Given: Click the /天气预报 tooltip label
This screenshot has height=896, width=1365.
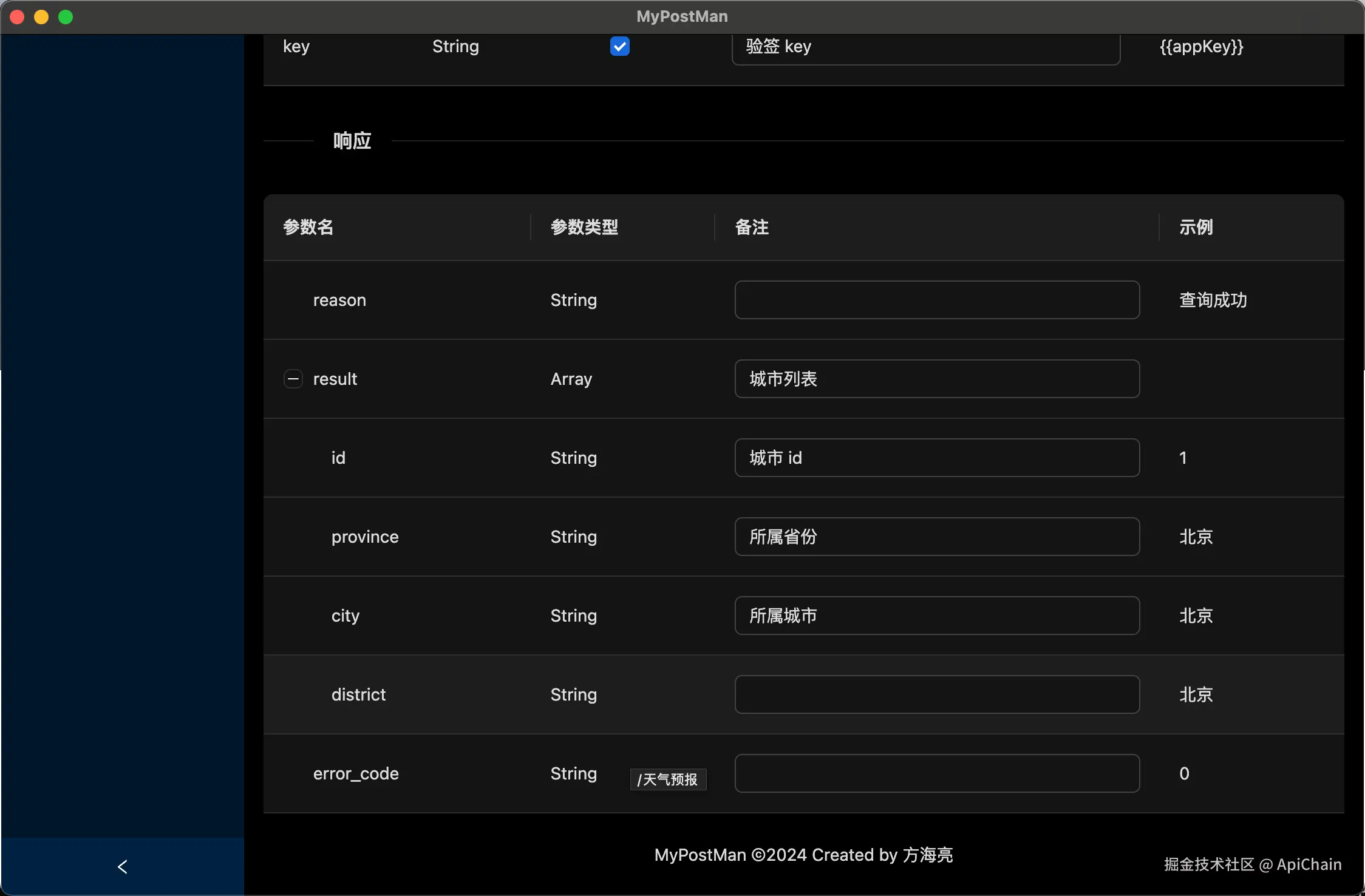Looking at the screenshot, I should pyautogui.click(x=668, y=779).
